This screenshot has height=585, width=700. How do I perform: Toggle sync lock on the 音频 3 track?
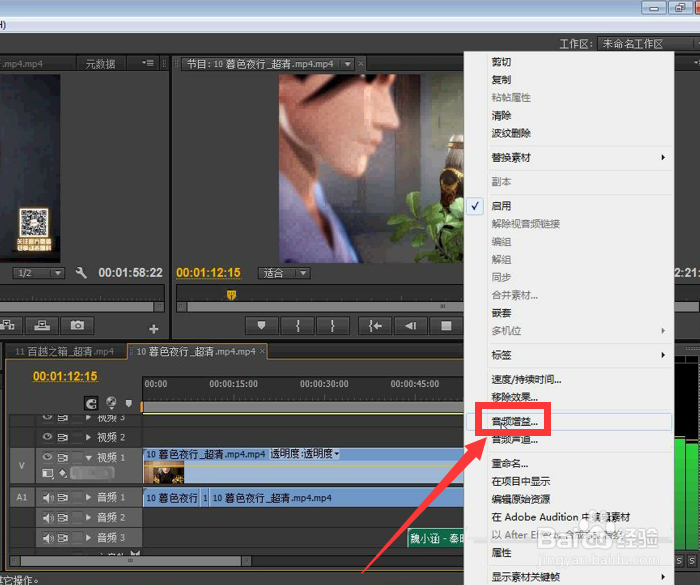pyautogui.click(x=63, y=538)
